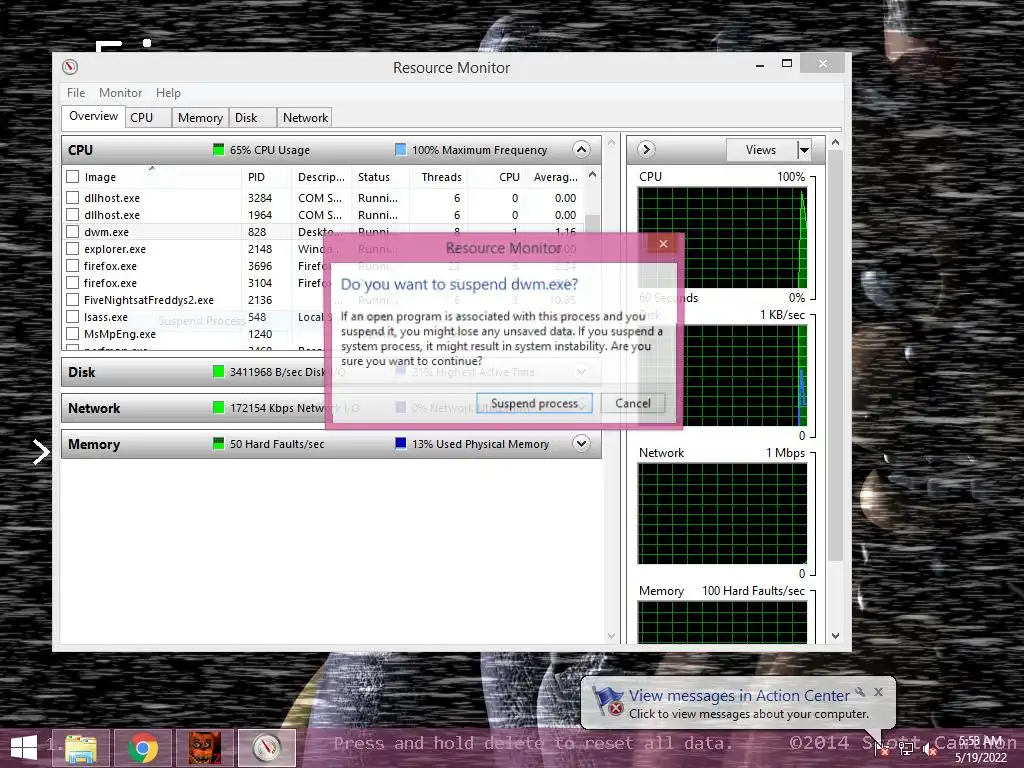Click the taskbar clock showing 5/19/2022
This screenshot has height=768, width=1024.
[x=980, y=749]
